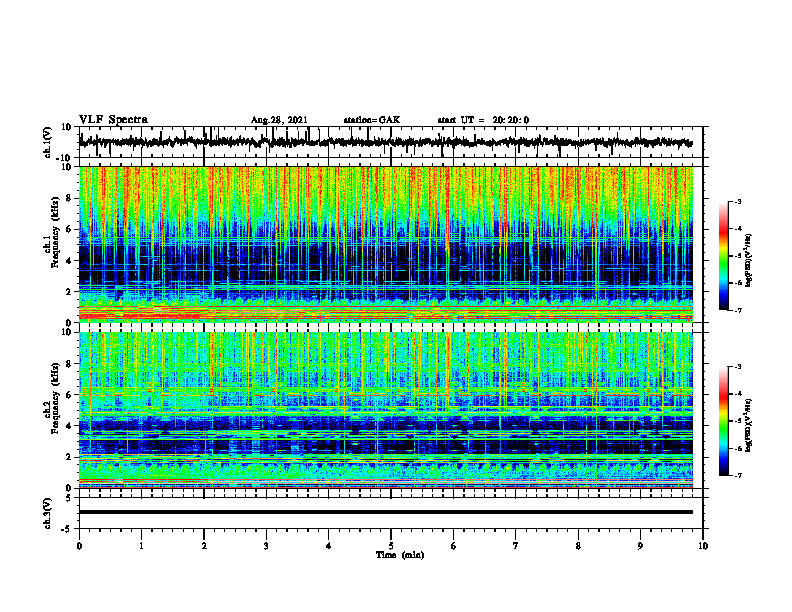Click the "-3" tick on ch.1 colorbar
792x612 pixels.
point(737,201)
